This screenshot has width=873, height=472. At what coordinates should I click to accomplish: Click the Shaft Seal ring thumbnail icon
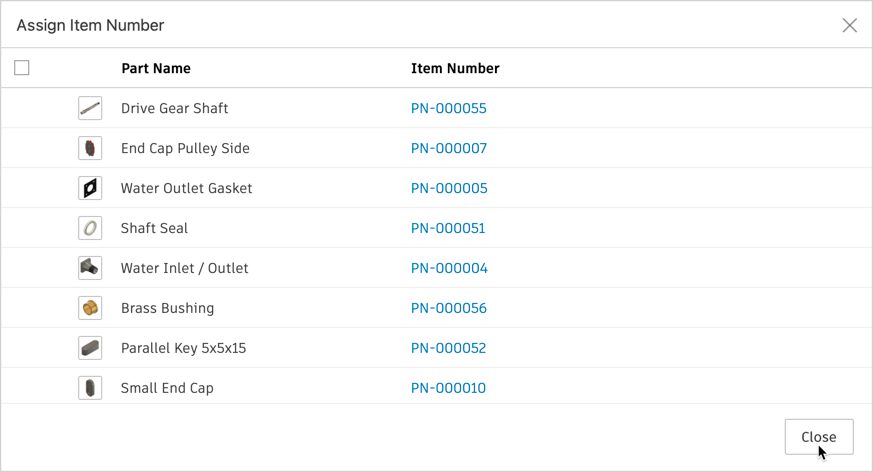pos(90,228)
